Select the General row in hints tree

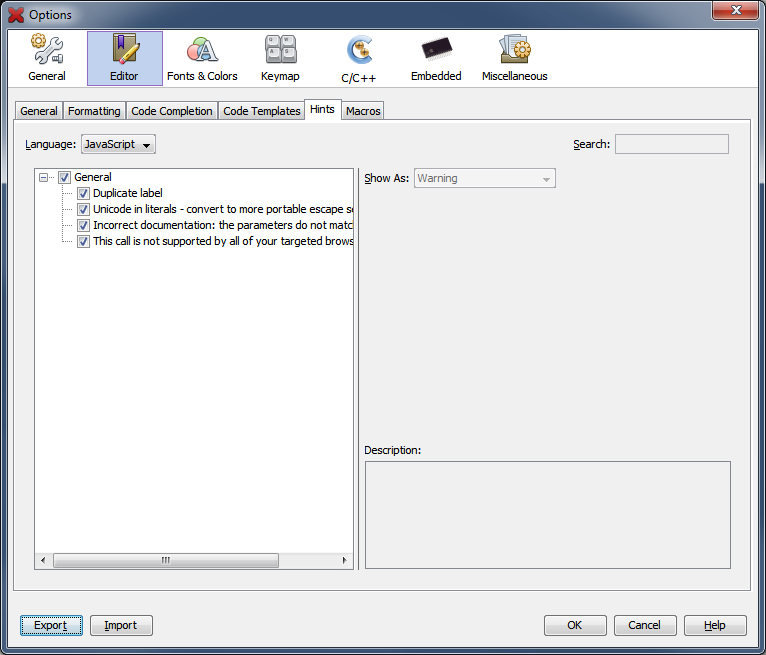click(x=93, y=177)
